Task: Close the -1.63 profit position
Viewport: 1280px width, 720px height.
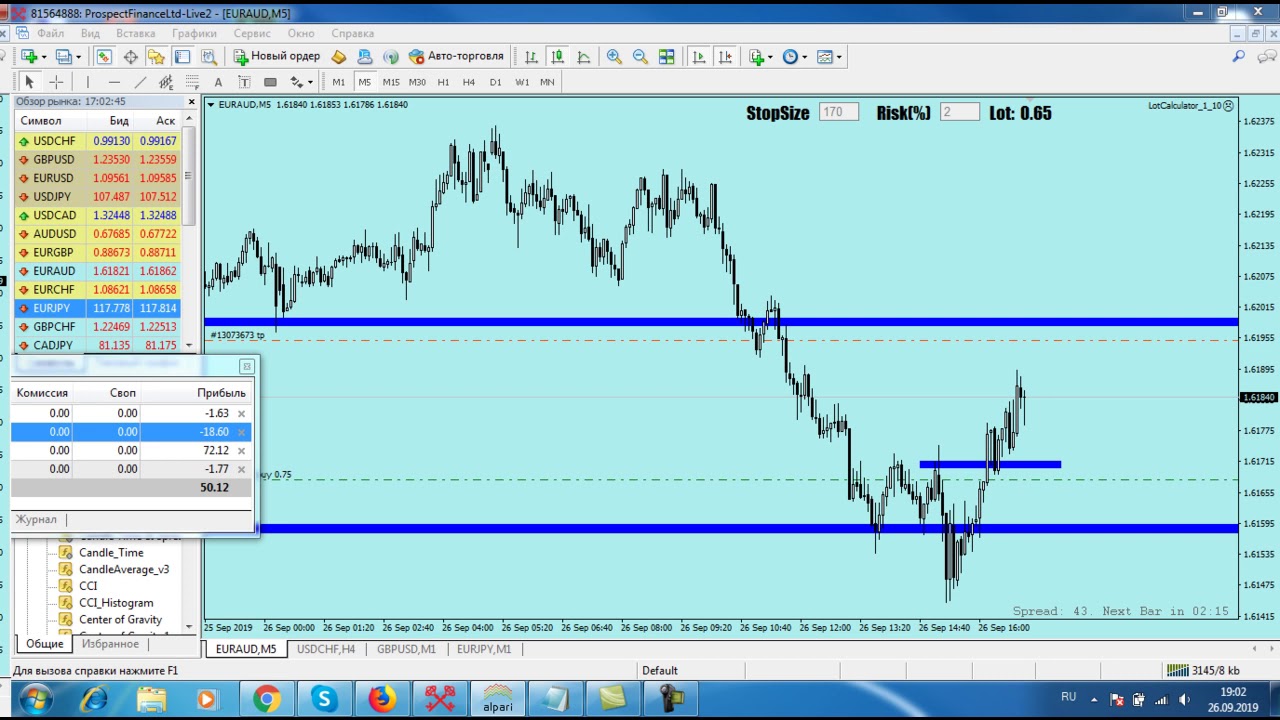Action: pos(241,413)
